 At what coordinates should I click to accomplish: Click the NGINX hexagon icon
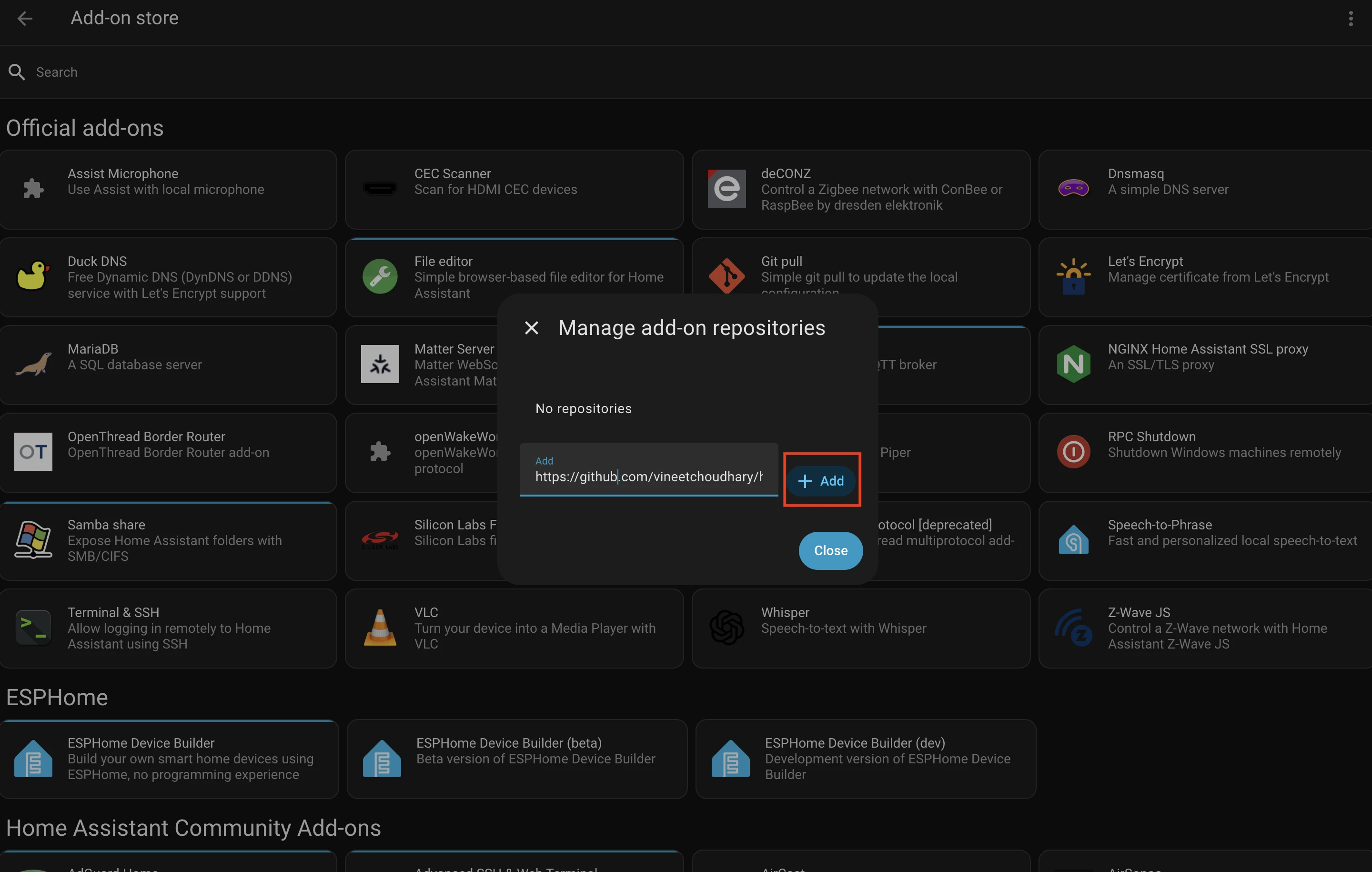coord(1073,364)
